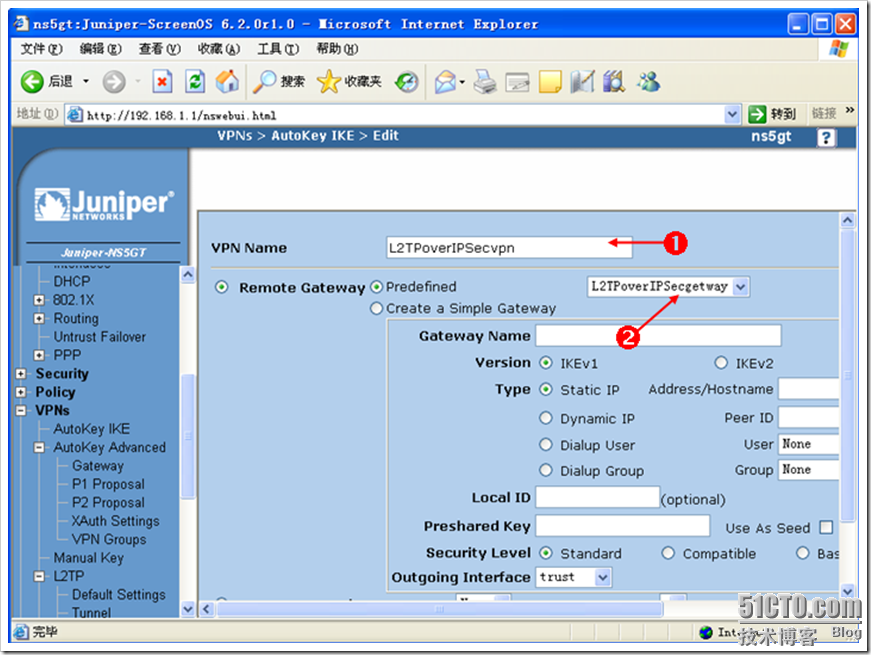Open the 工具(T) menu

point(278,49)
